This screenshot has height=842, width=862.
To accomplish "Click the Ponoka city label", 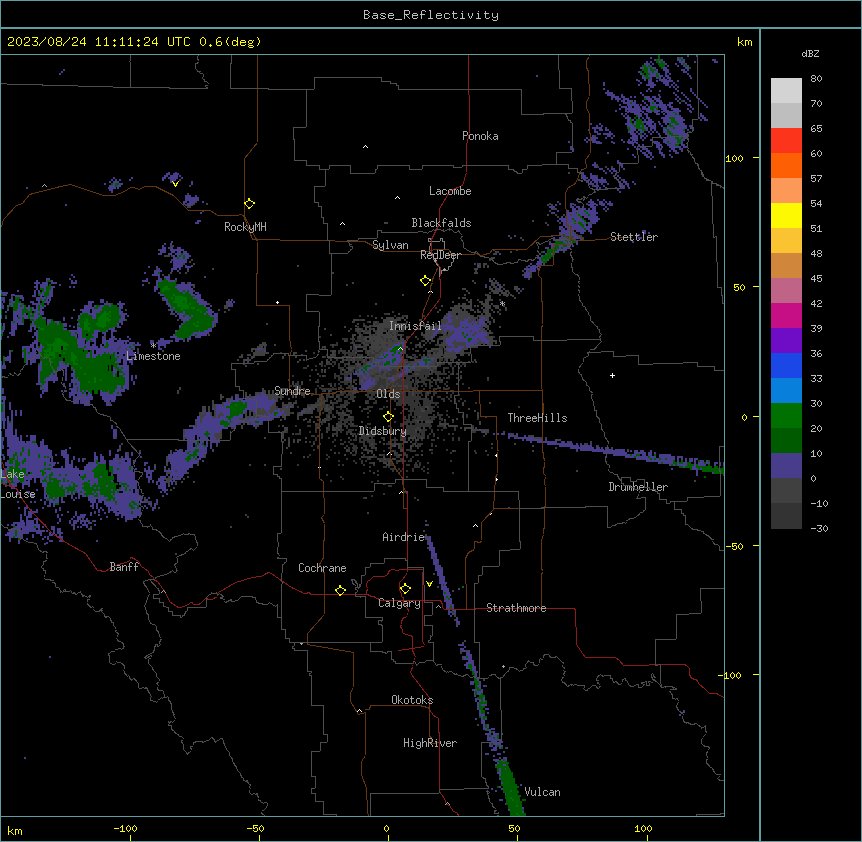I will 480,136.
